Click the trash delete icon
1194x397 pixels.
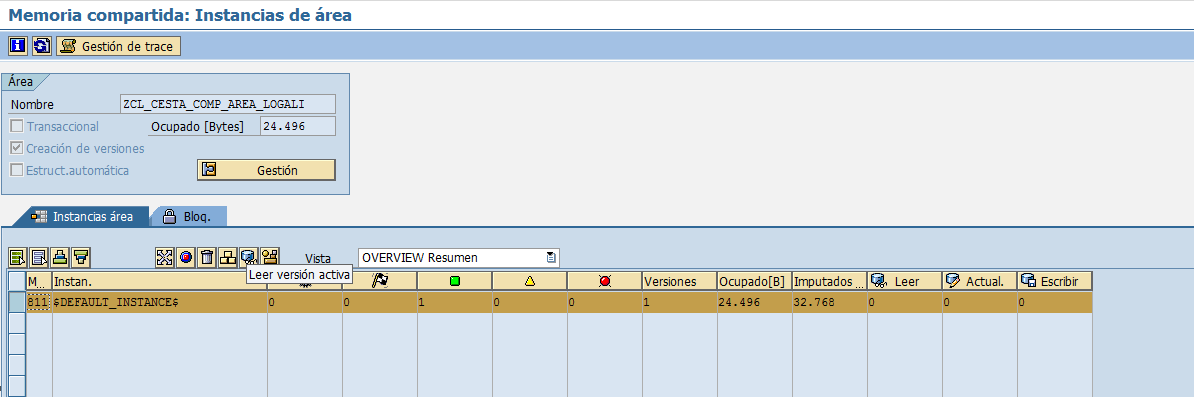206,258
